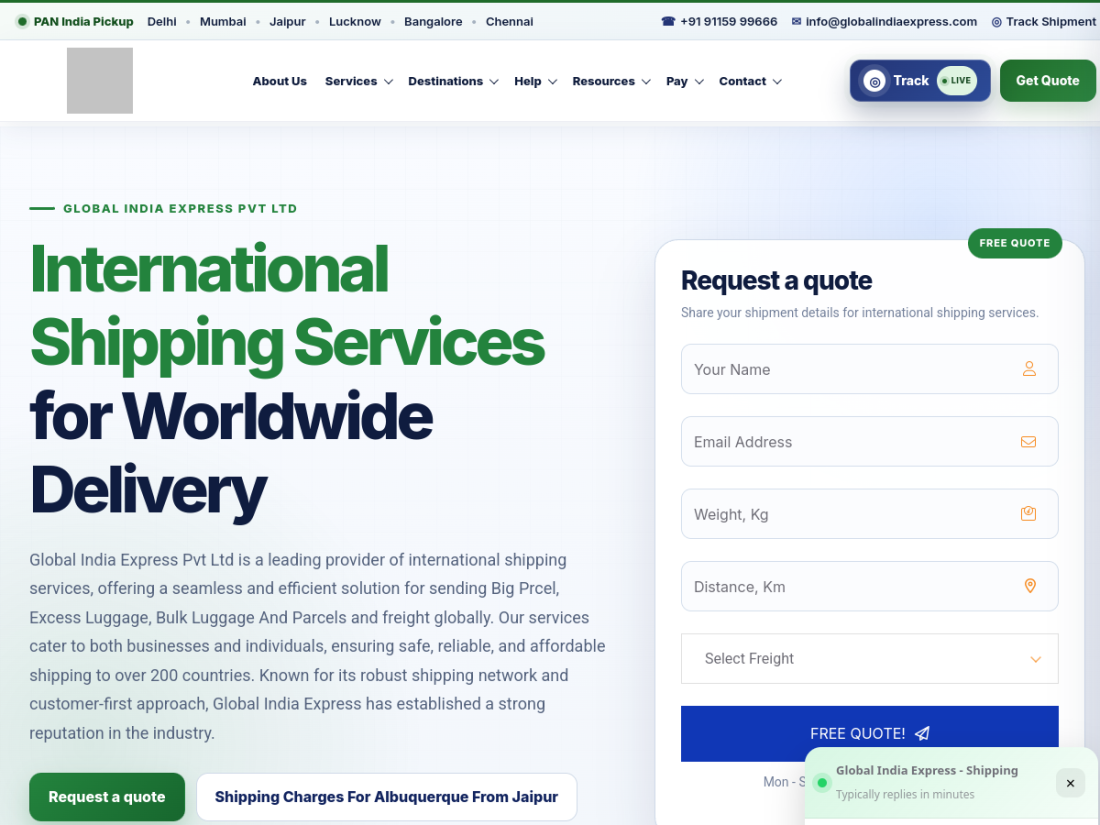Focus the Weight, Kg input field
The width and height of the screenshot is (1100, 825).
pos(869,514)
